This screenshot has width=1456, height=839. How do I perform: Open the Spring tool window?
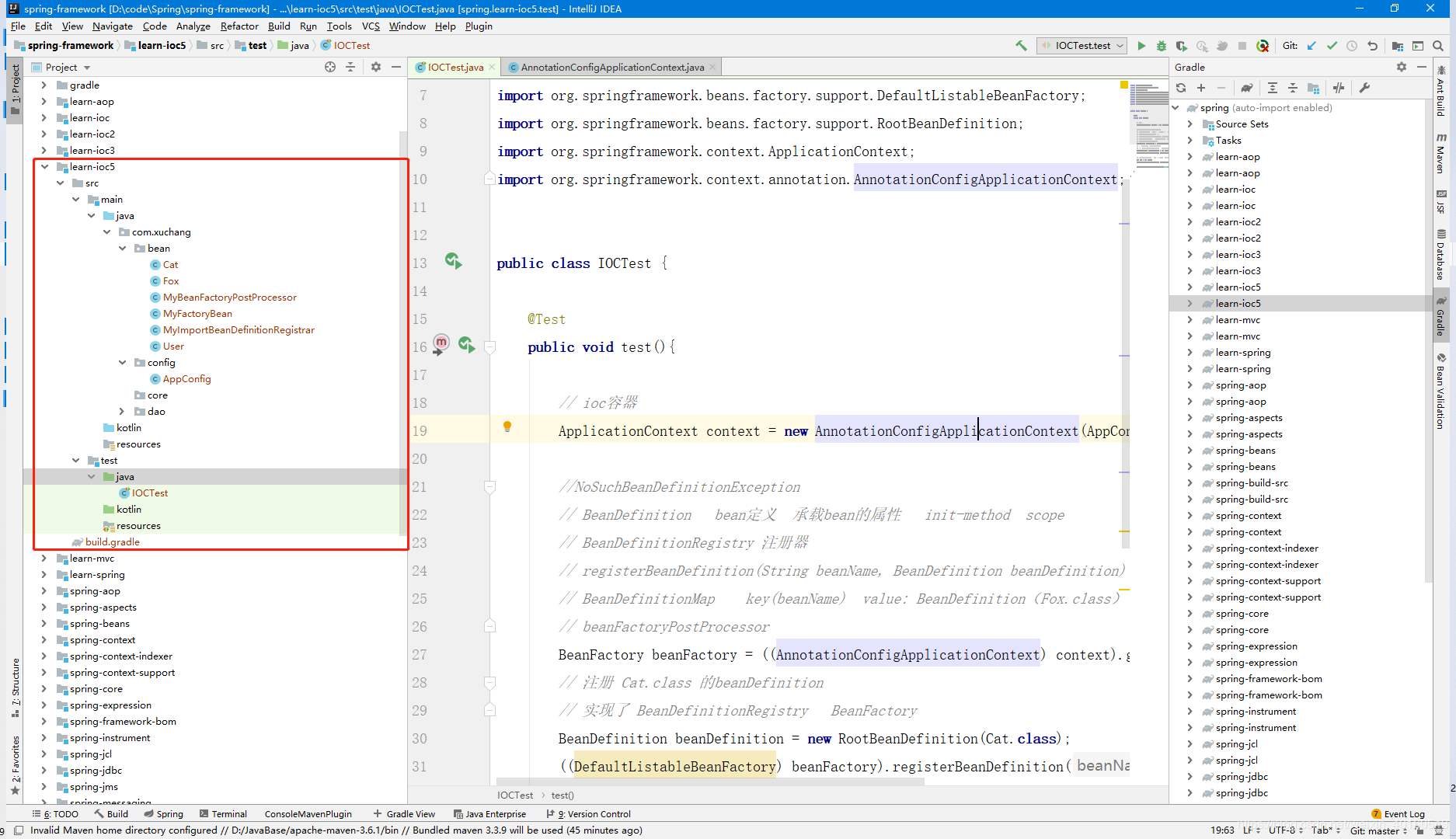(163, 814)
